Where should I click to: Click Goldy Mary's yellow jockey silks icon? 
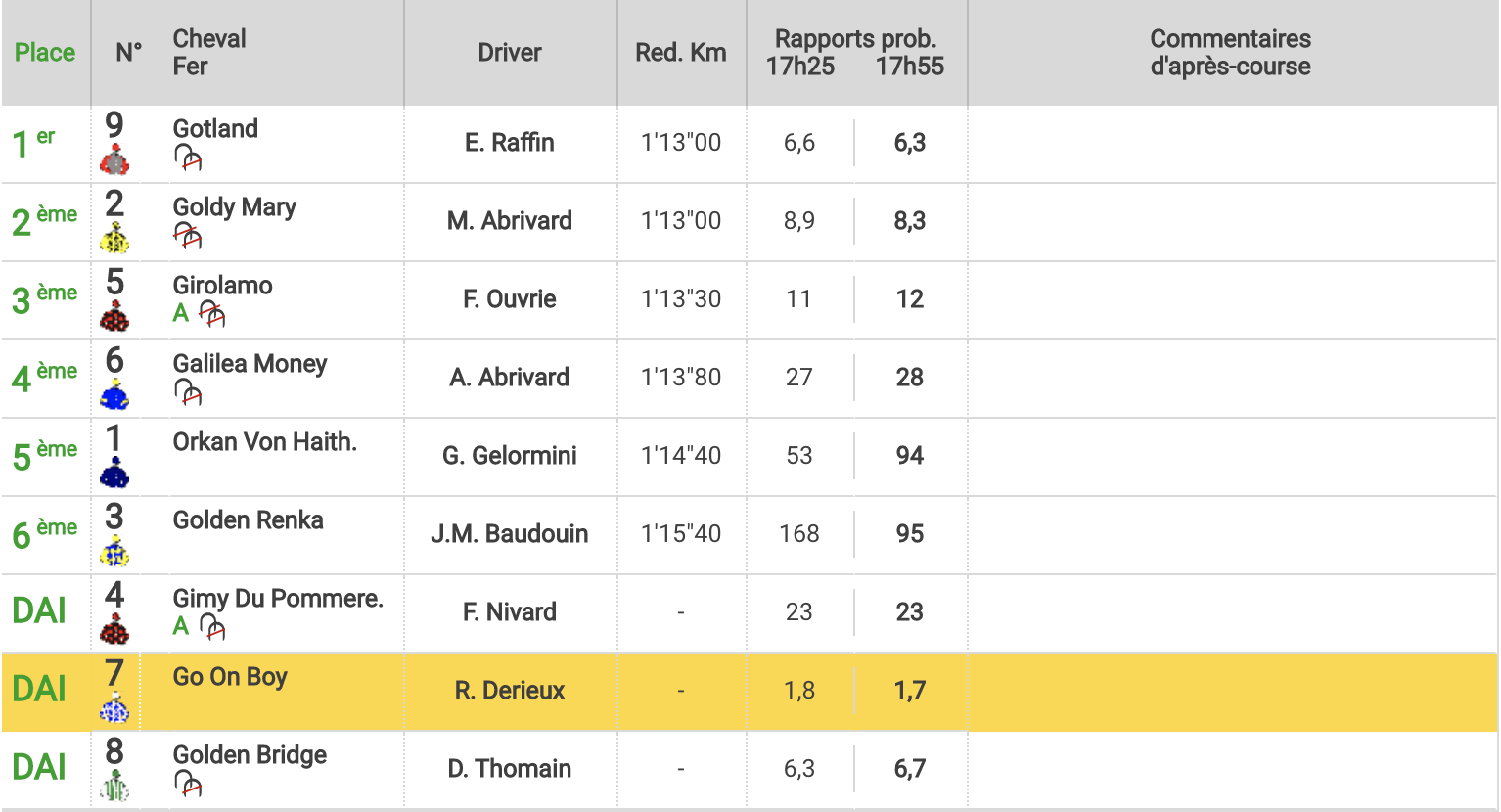coord(114,238)
